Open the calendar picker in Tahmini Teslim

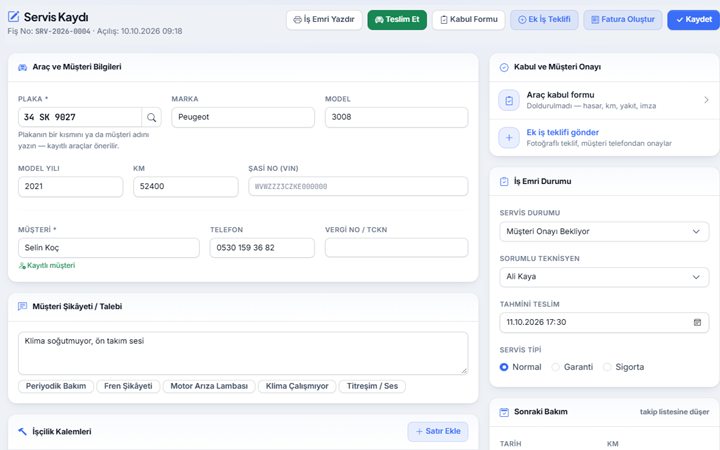click(697, 322)
